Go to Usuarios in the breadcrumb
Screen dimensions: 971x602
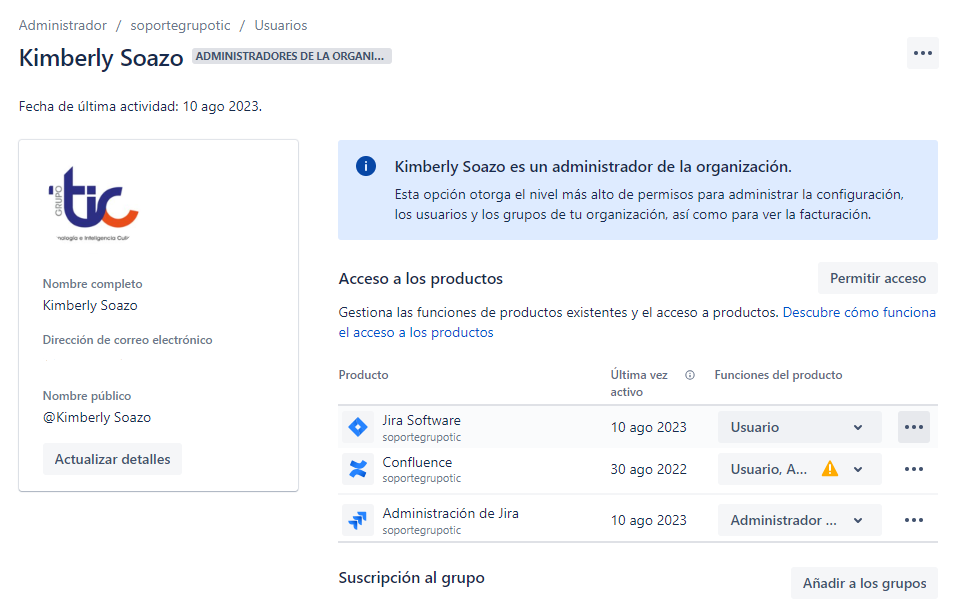click(281, 25)
